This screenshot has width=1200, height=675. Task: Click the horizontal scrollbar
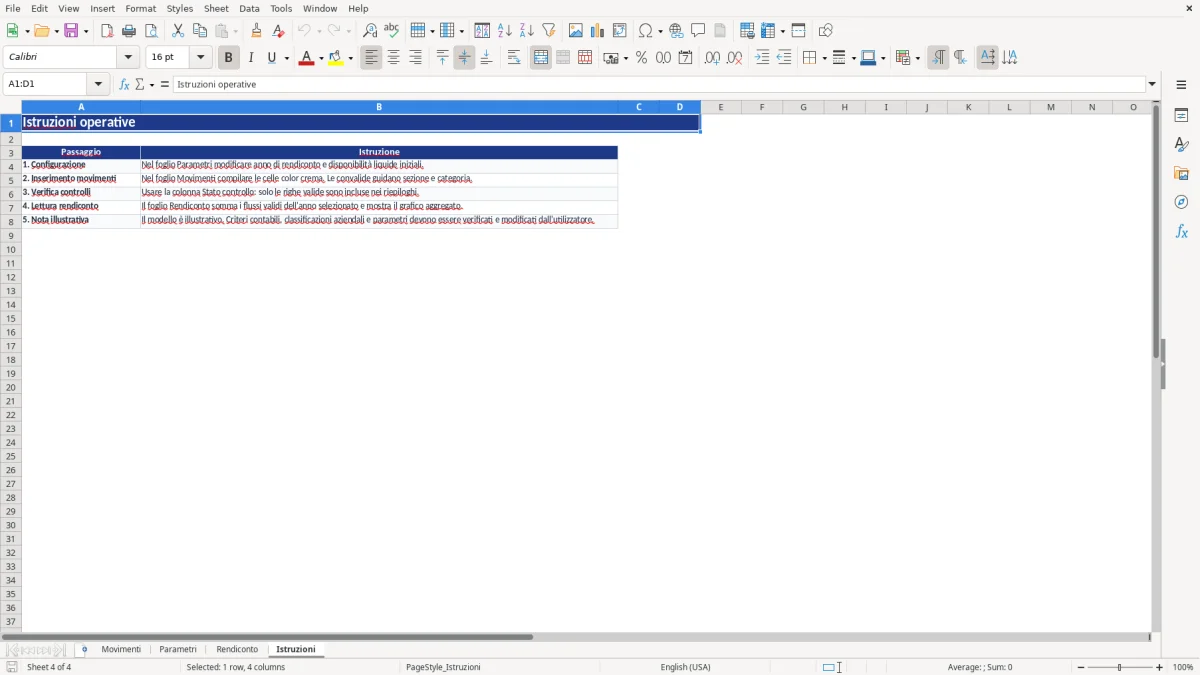coord(268,637)
